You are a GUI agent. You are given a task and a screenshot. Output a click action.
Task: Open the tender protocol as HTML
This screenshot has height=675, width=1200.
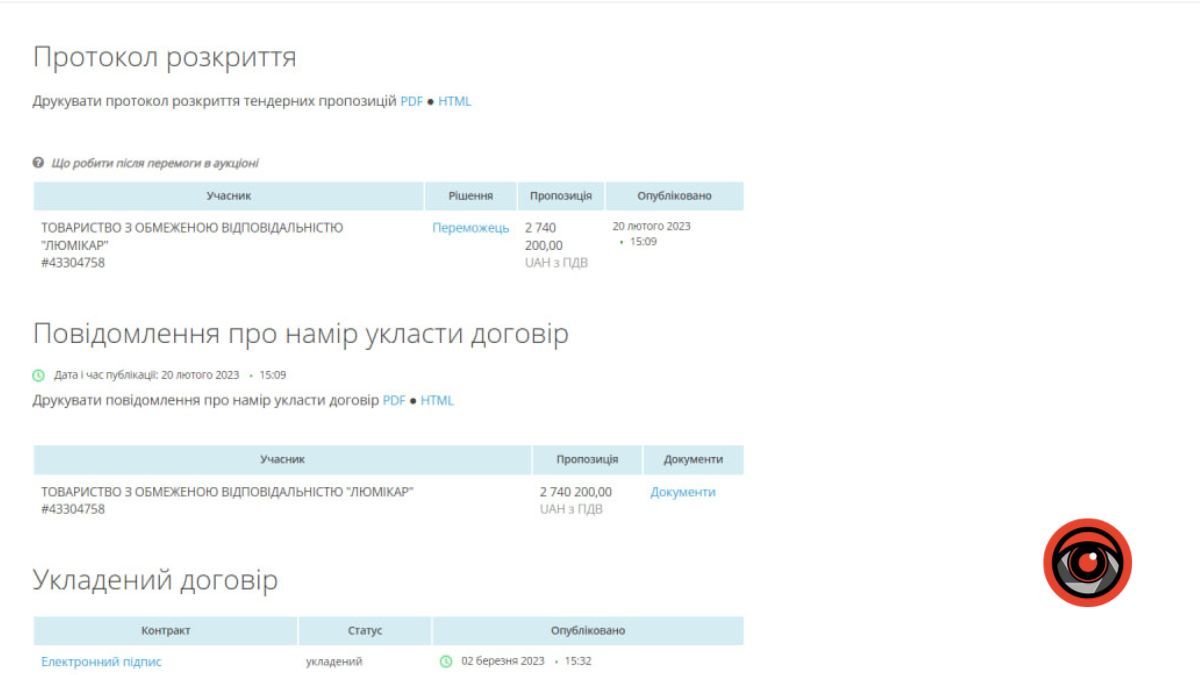click(458, 101)
